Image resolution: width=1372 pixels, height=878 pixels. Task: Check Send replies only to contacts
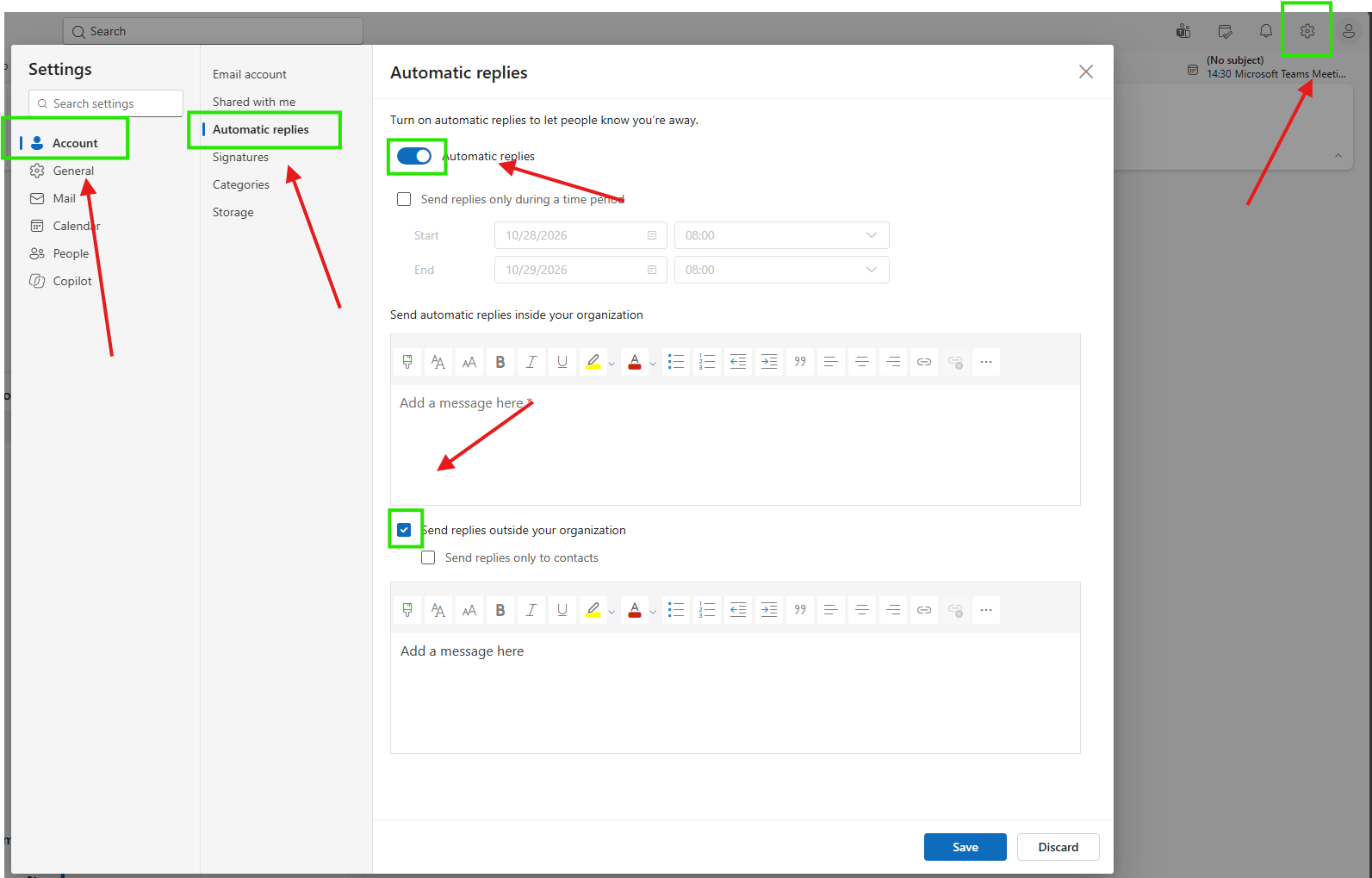coord(428,557)
